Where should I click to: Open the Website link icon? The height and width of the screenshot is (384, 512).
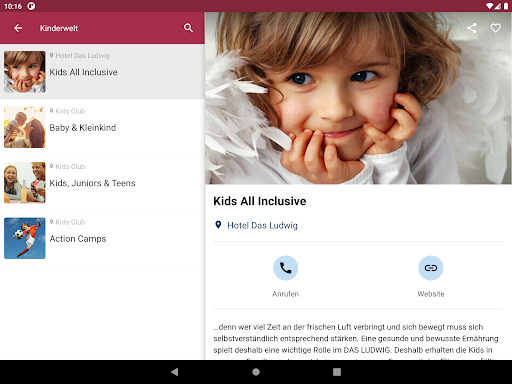431,268
